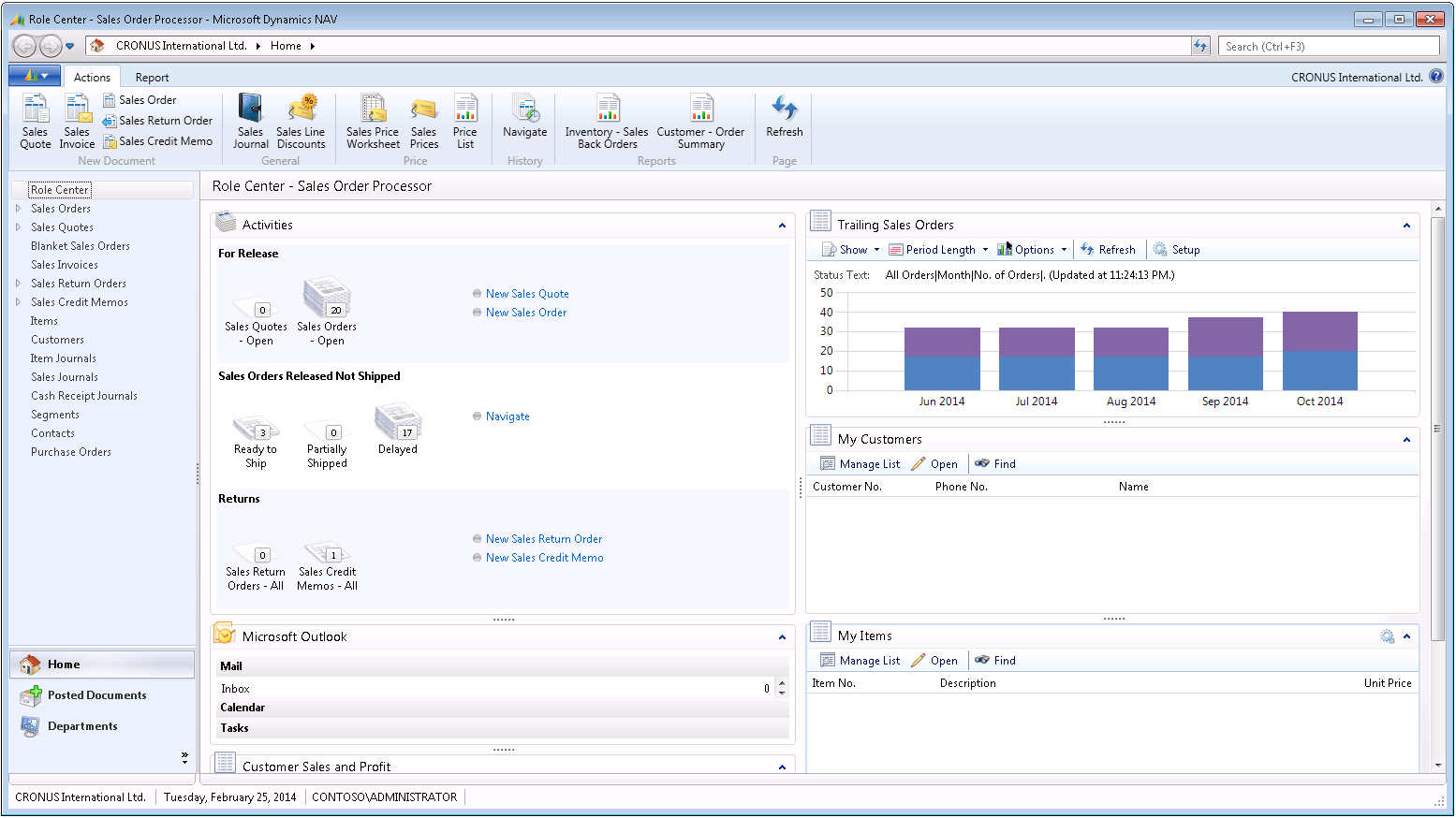Screen dimensions: 1456x818
Task: Switch to the Report ribbon tab
Action: [x=152, y=78]
